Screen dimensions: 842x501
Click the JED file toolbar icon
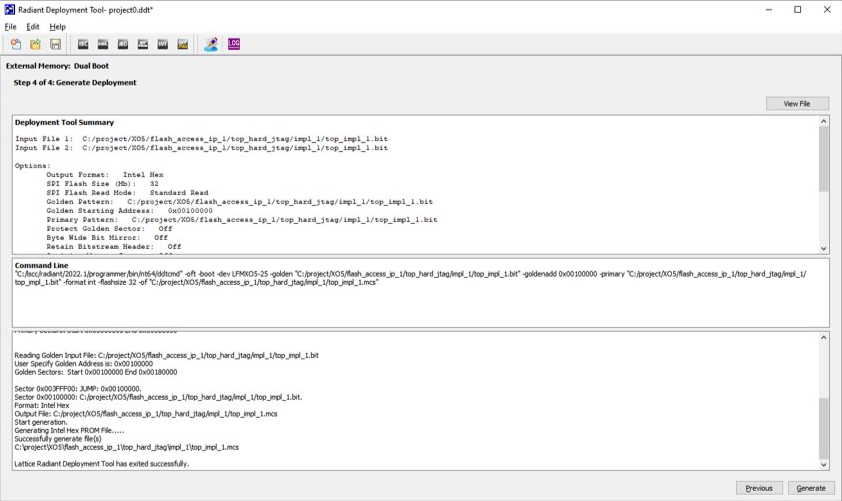pyautogui.click(x=123, y=44)
